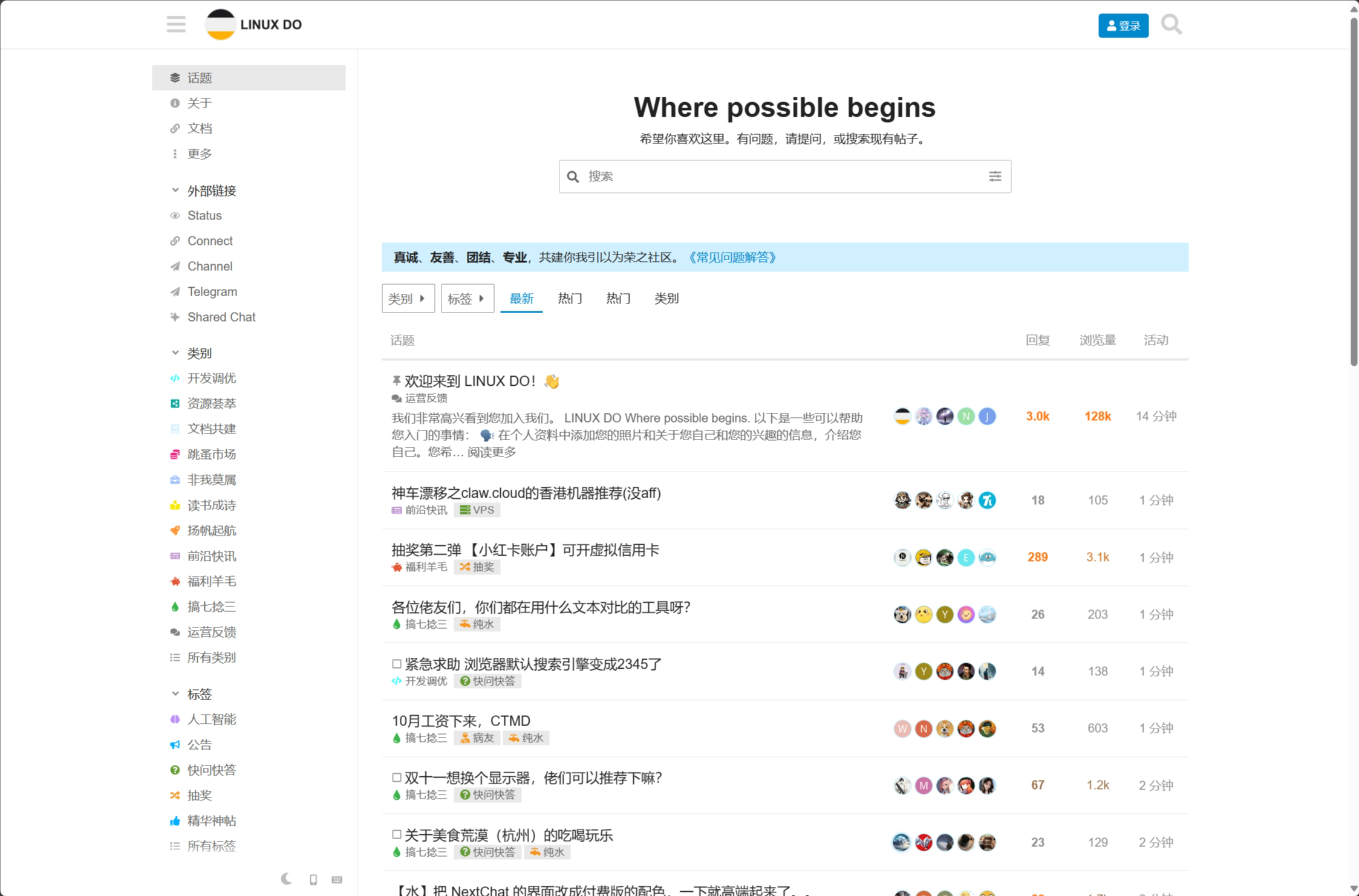This screenshot has width=1359, height=896.
Task: Select the 类别 tab in topic navigation
Action: tap(666, 298)
